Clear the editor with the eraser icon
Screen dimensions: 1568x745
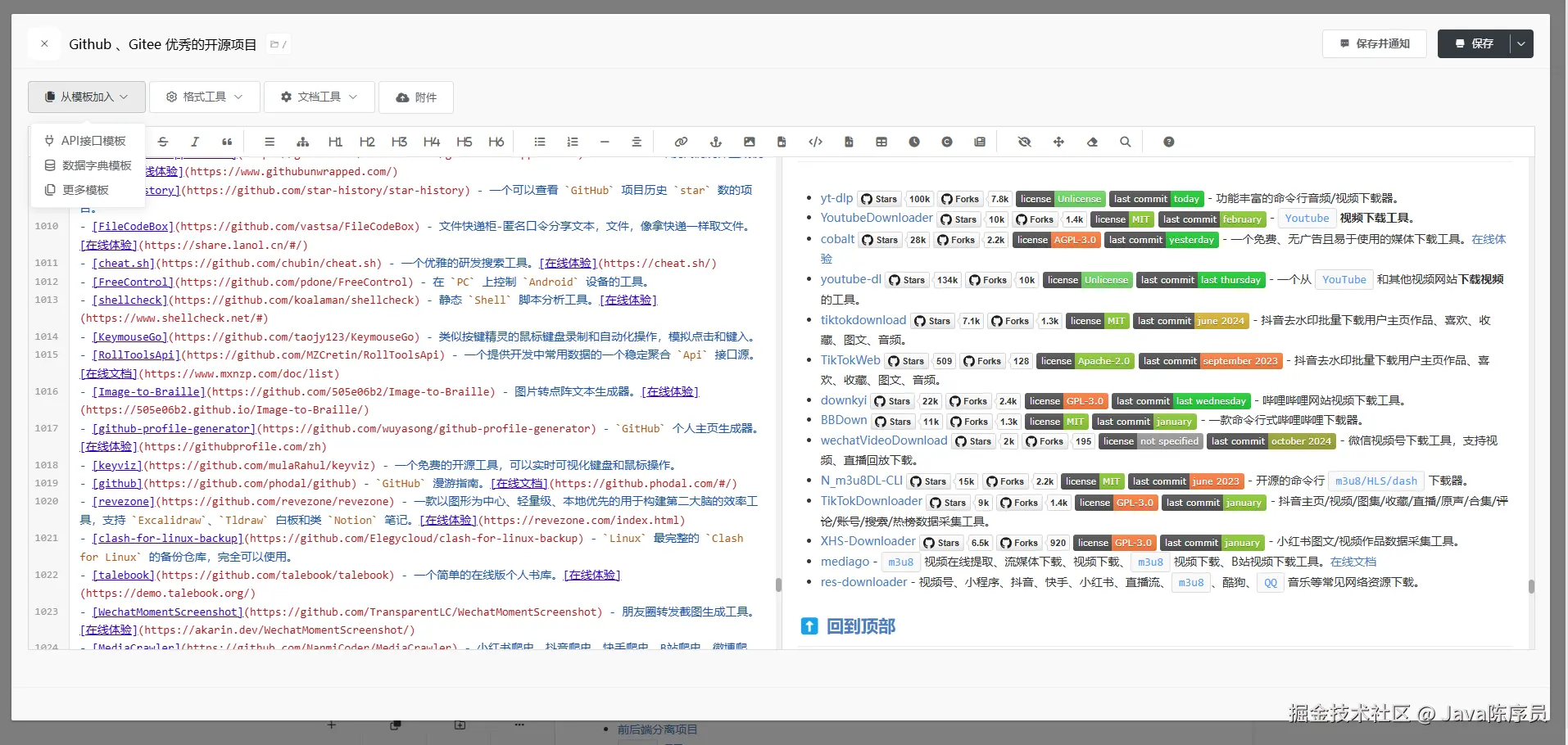(1092, 142)
